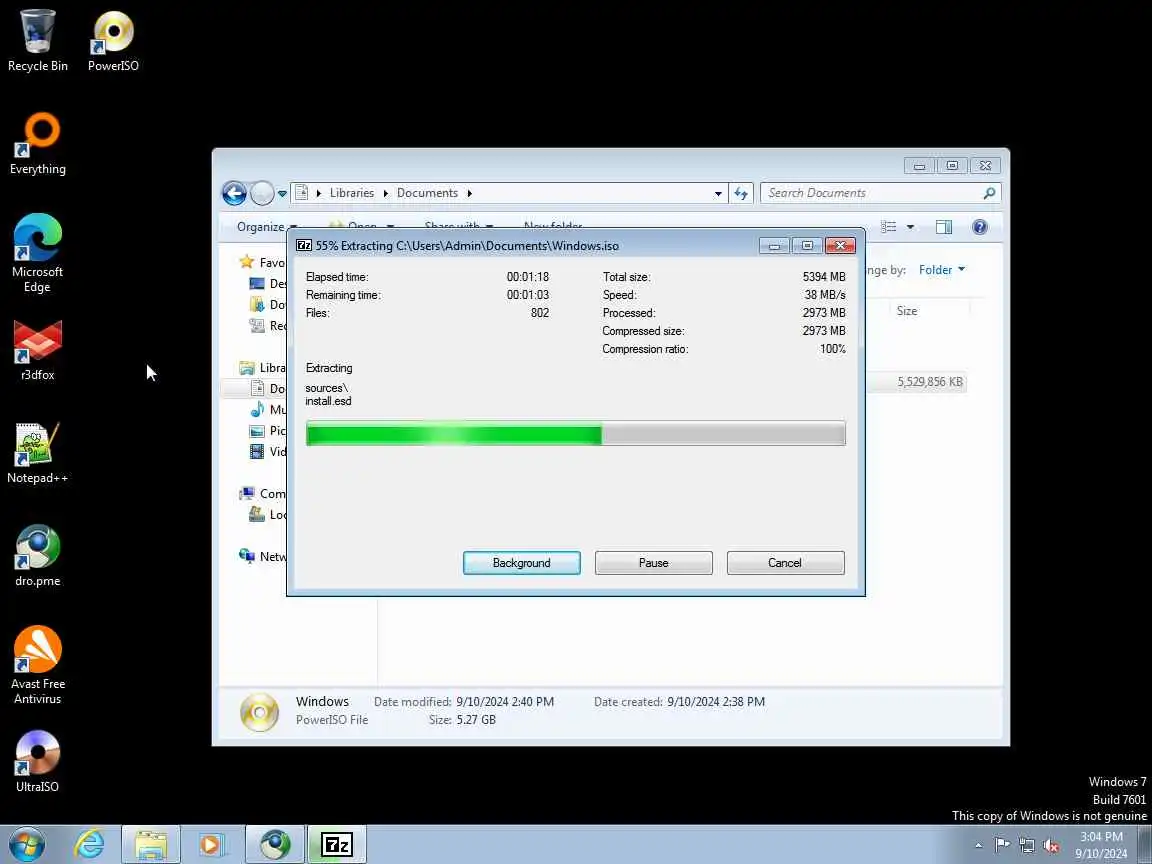Click the green extraction progress bar
This screenshot has width=1152, height=864.
pyautogui.click(x=575, y=433)
